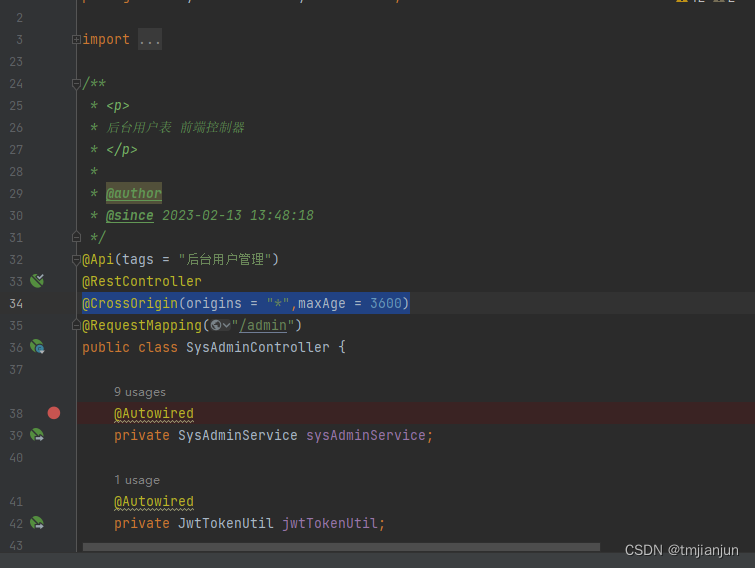Click the maxAge value 3600

(x=386, y=303)
